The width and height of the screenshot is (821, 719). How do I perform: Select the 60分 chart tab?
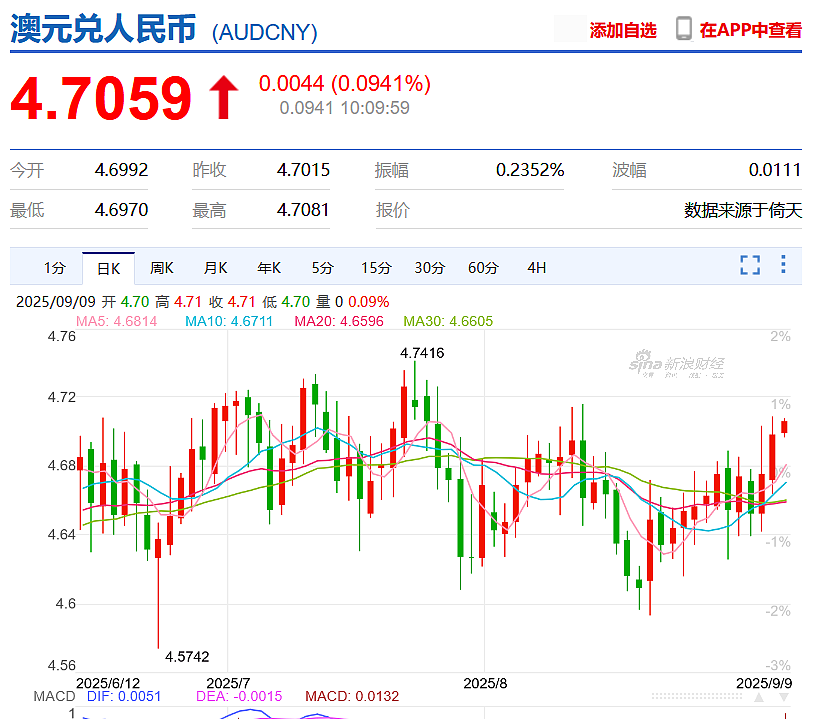click(483, 268)
